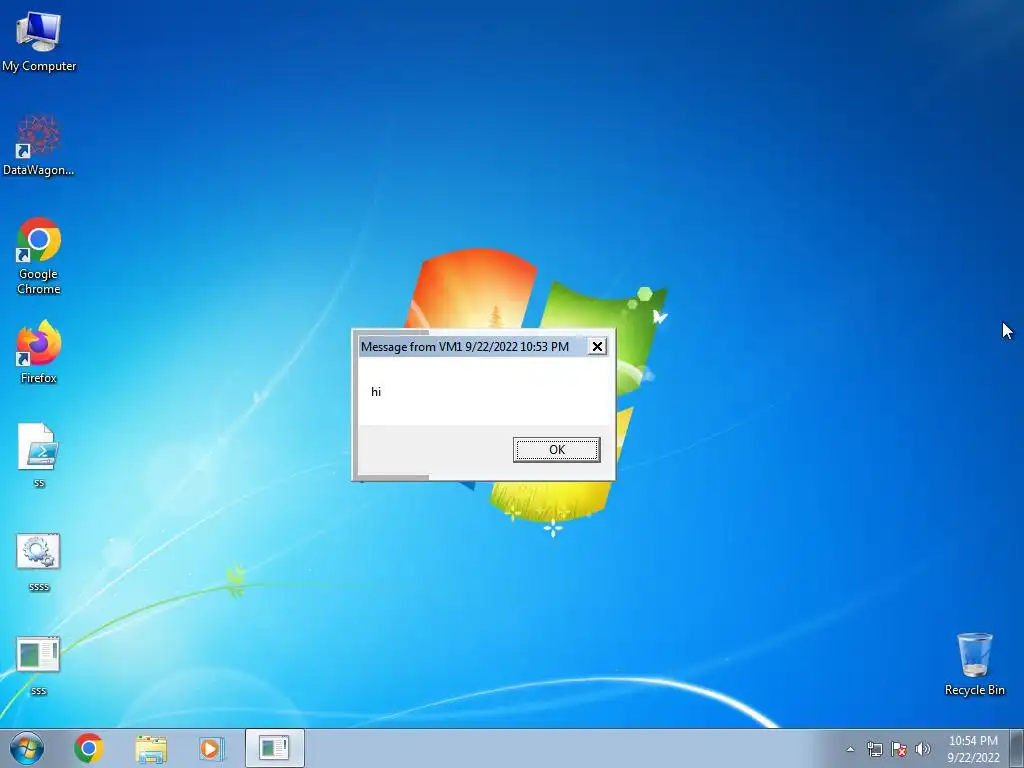Click OK in the message dialog
Image resolution: width=1024 pixels, height=768 pixels.
(x=556, y=450)
